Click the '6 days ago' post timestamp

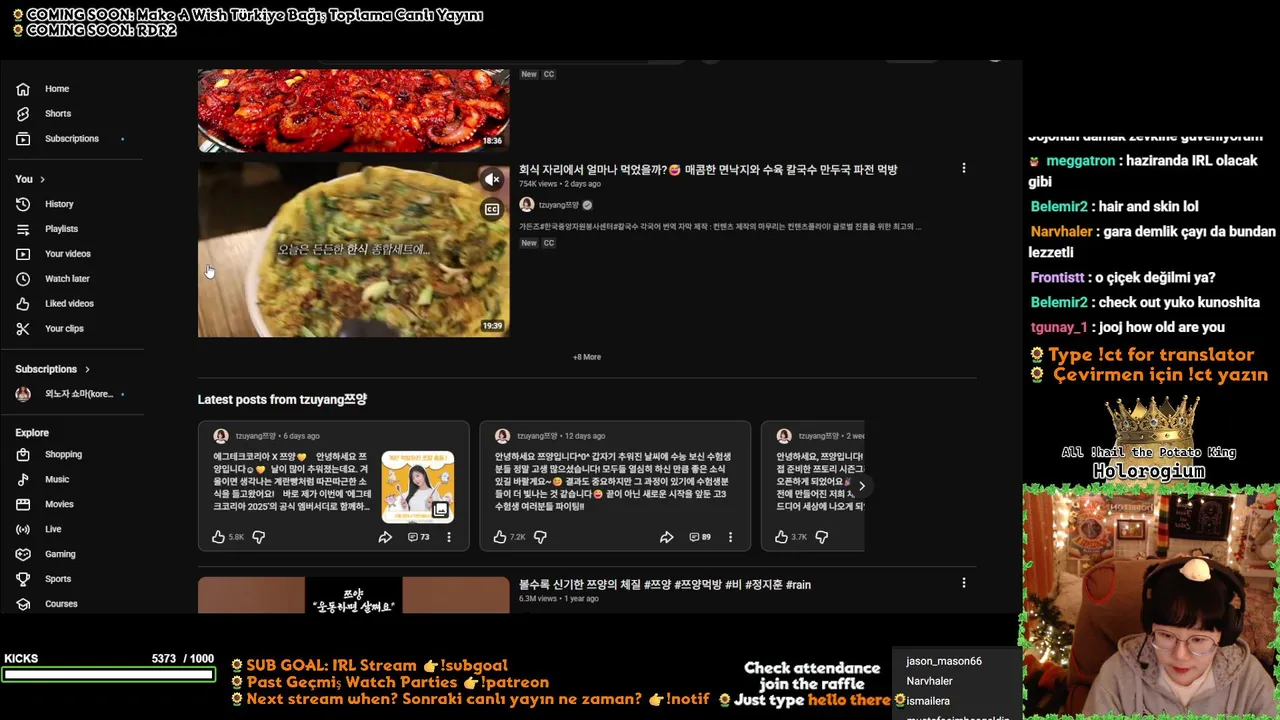[301, 436]
